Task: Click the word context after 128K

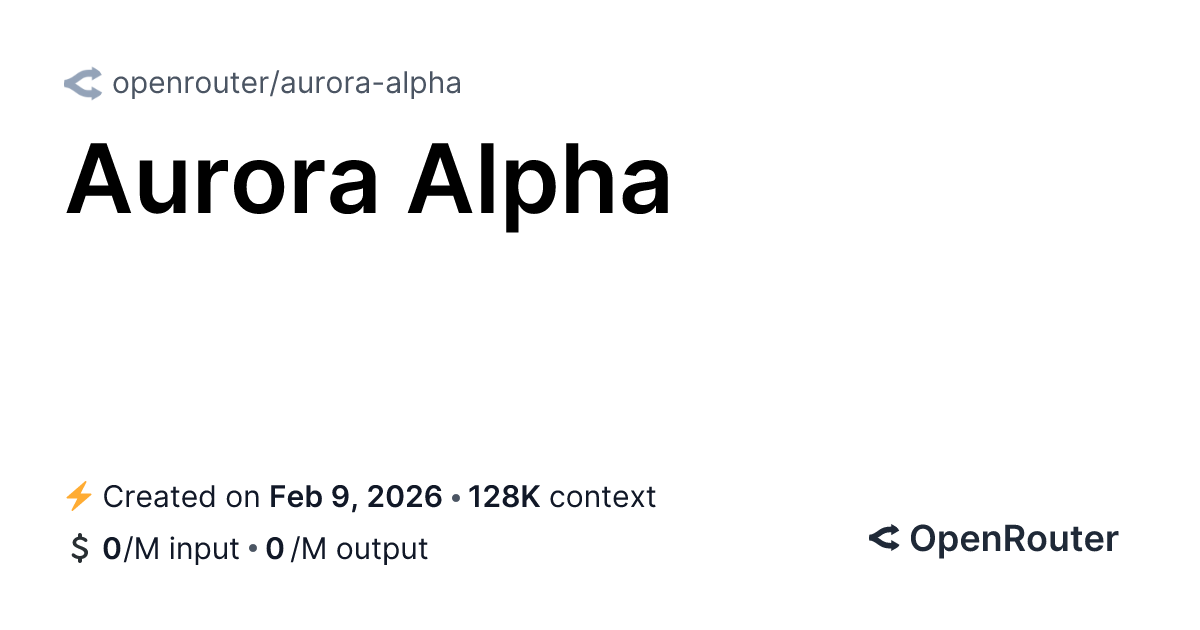Action: [603, 497]
